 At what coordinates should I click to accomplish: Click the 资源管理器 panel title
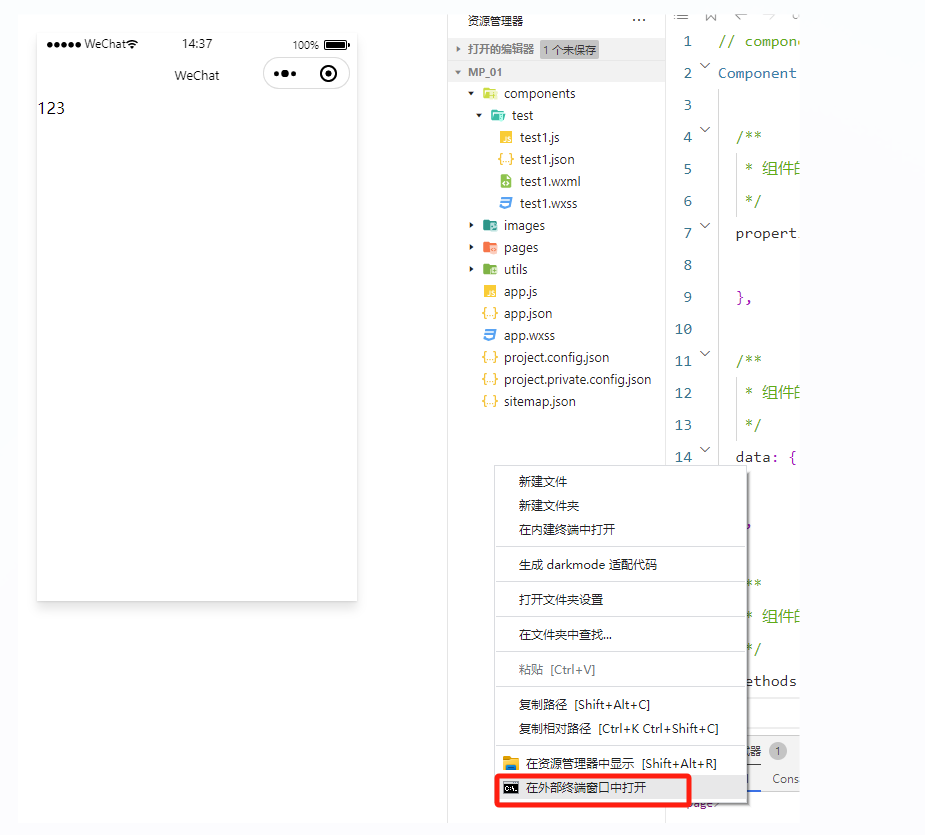coord(496,21)
